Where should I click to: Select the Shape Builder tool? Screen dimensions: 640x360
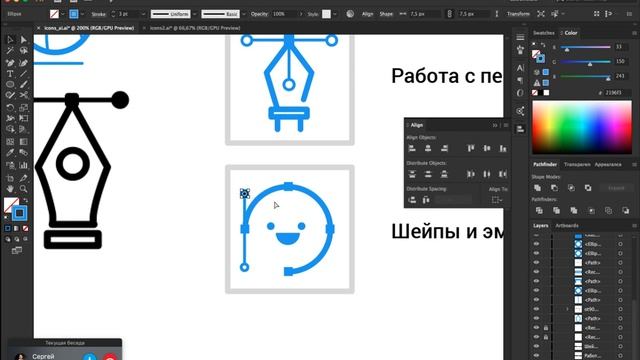click(10, 129)
